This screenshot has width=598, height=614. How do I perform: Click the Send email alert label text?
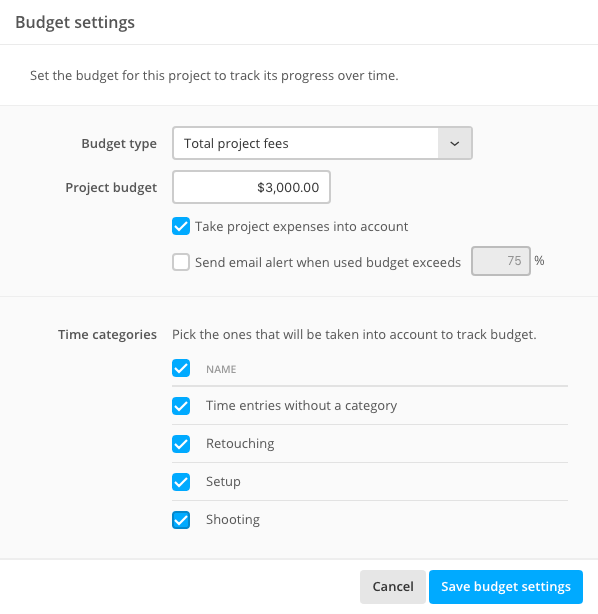328,262
